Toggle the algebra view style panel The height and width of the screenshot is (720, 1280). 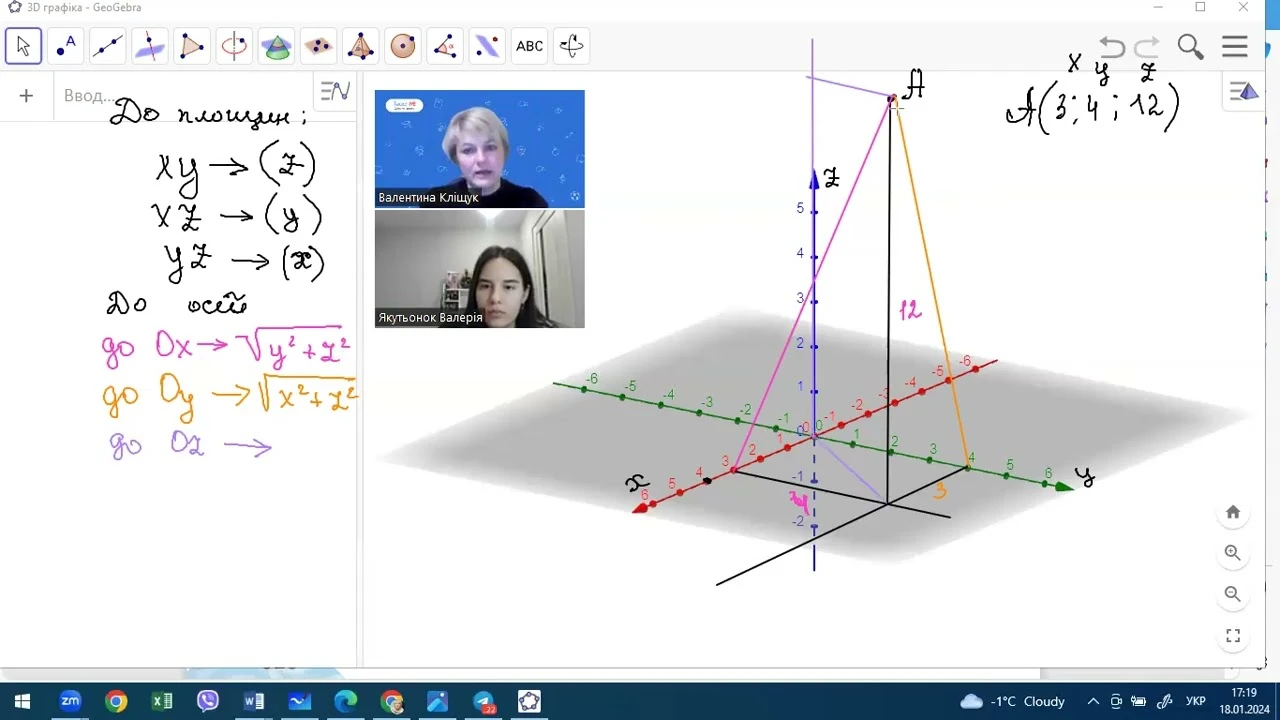[x=334, y=92]
